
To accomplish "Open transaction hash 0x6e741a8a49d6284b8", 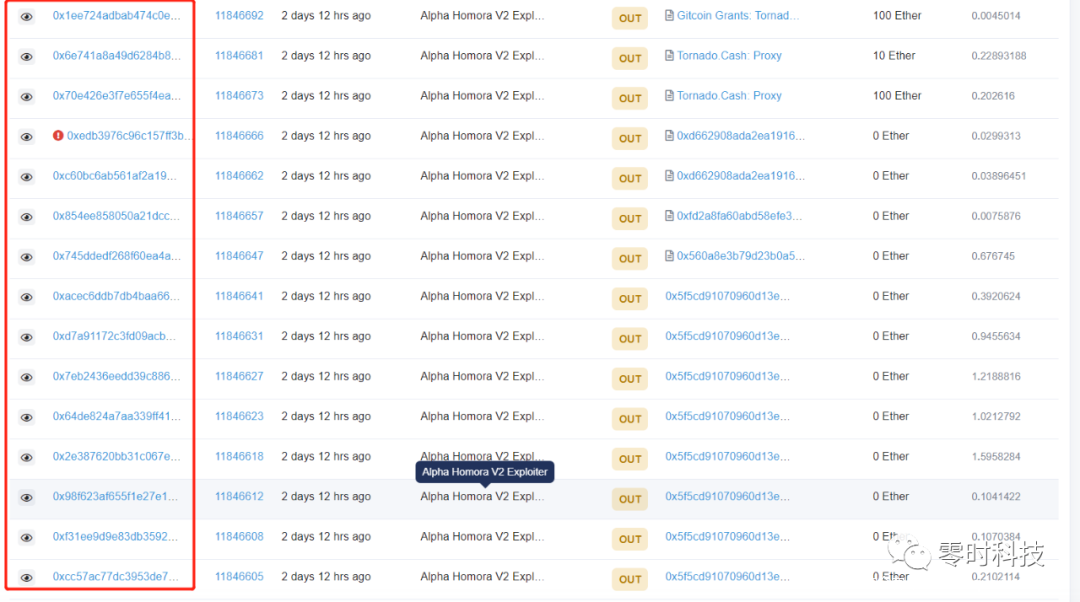I will point(116,55).
